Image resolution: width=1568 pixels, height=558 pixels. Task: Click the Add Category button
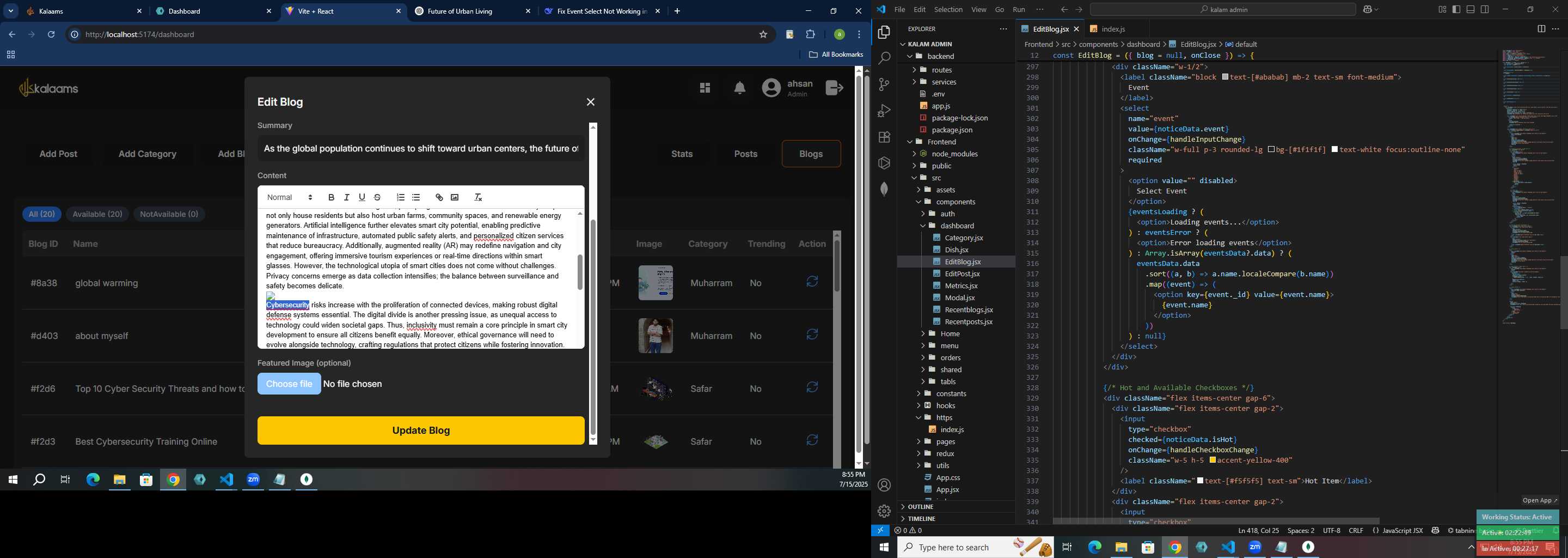tap(148, 154)
